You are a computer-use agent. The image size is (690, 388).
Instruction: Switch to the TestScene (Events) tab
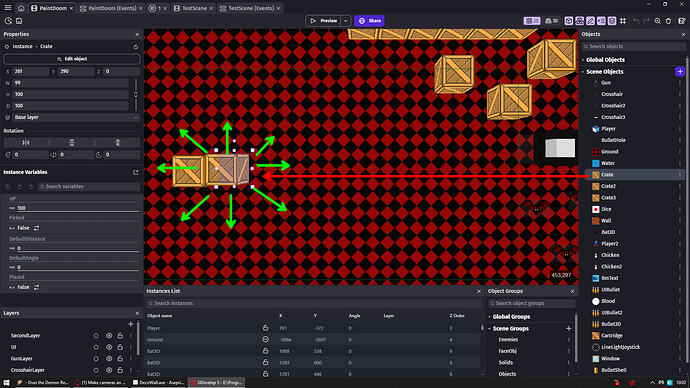[x=250, y=8]
